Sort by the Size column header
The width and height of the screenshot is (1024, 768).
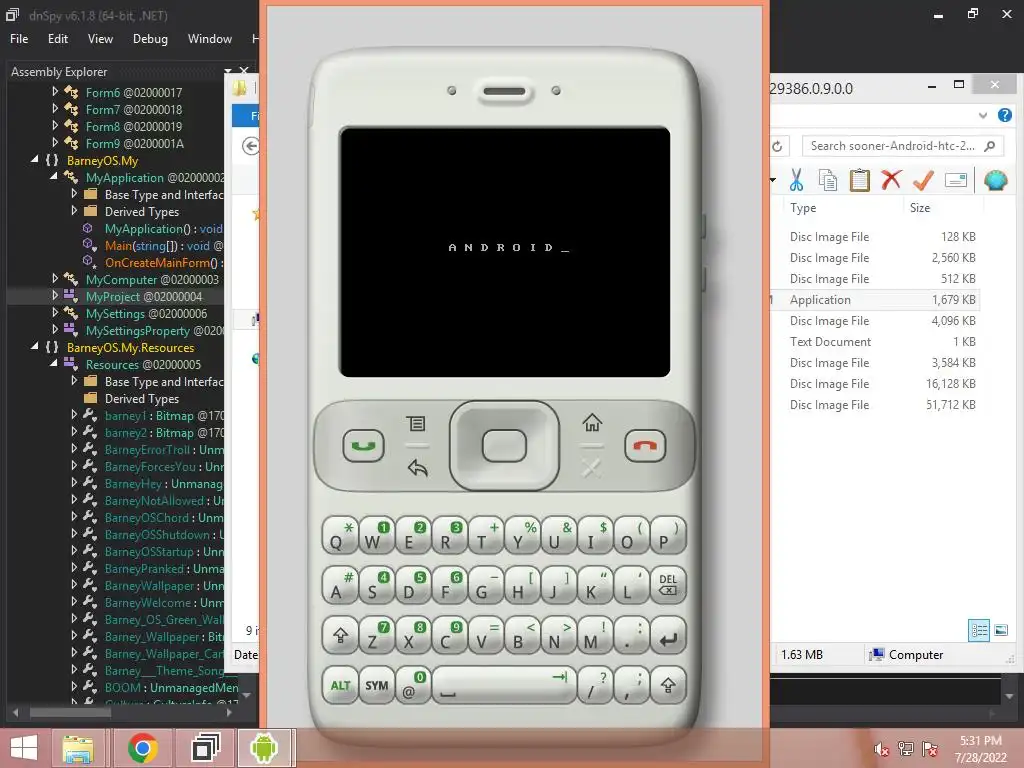[920, 208]
